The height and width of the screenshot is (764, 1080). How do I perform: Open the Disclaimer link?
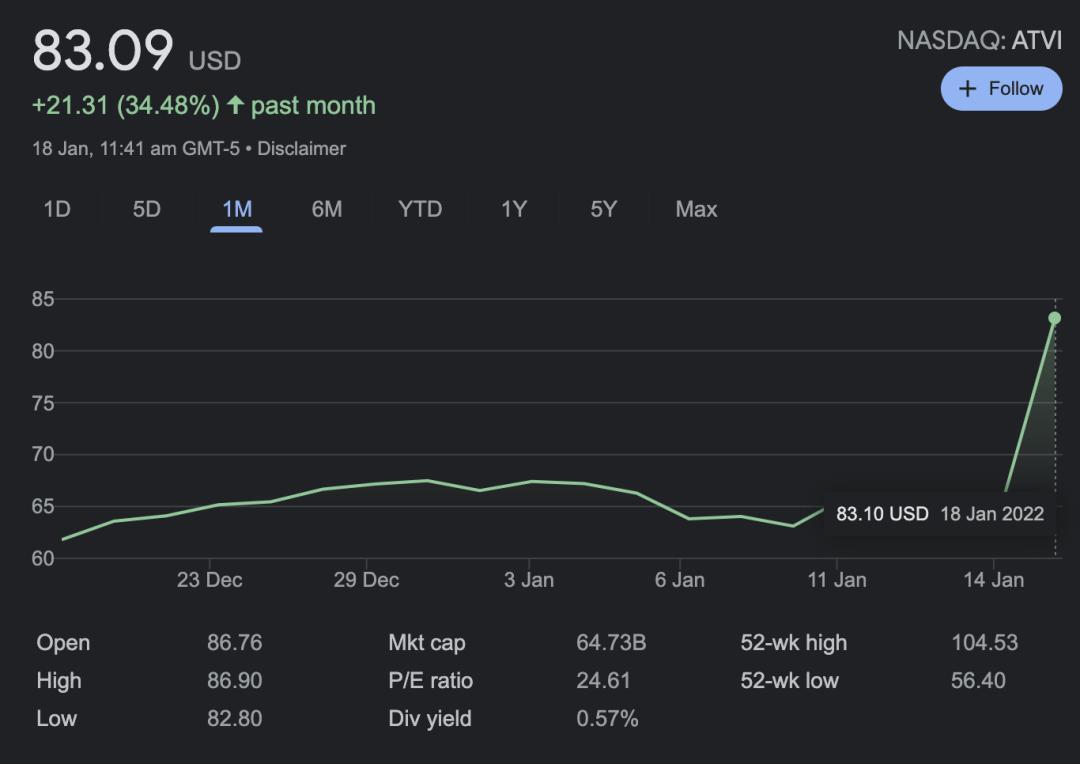click(302, 148)
